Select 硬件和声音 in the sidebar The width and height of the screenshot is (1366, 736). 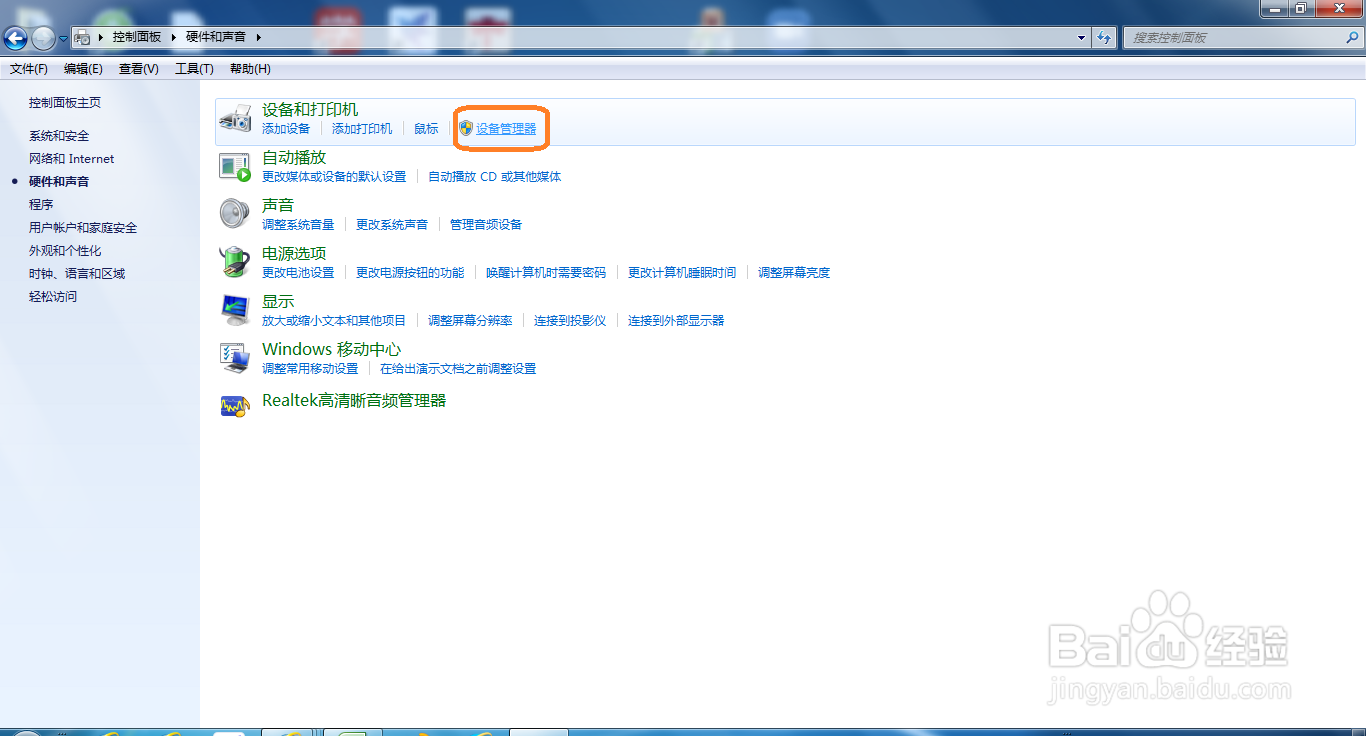(59, 182)
